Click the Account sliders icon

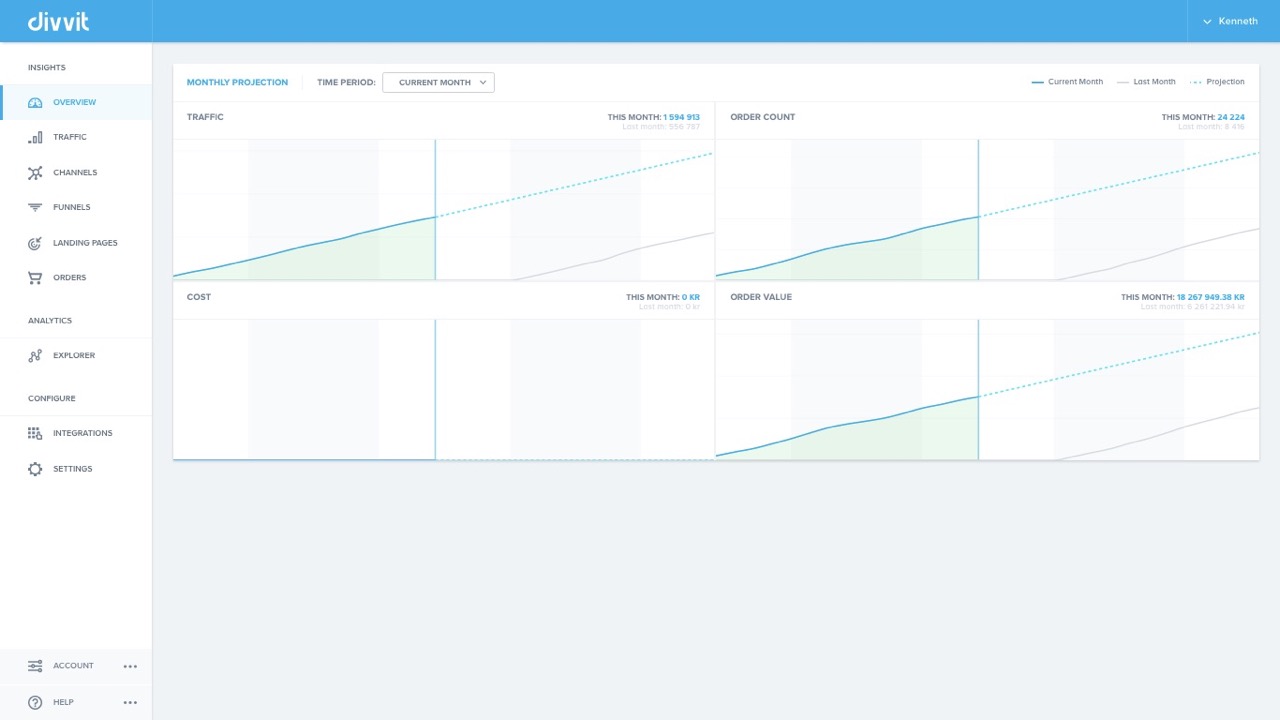pos(35,666)
